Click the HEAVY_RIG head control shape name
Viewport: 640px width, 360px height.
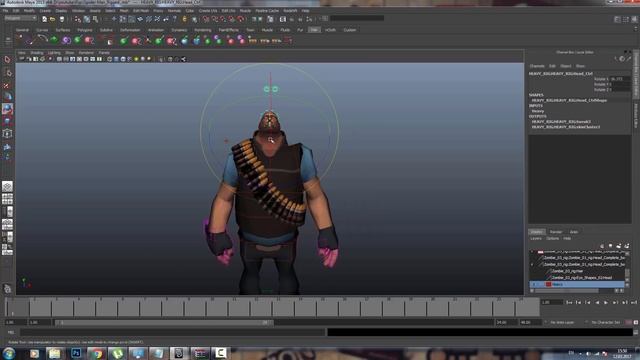point(569,100)
